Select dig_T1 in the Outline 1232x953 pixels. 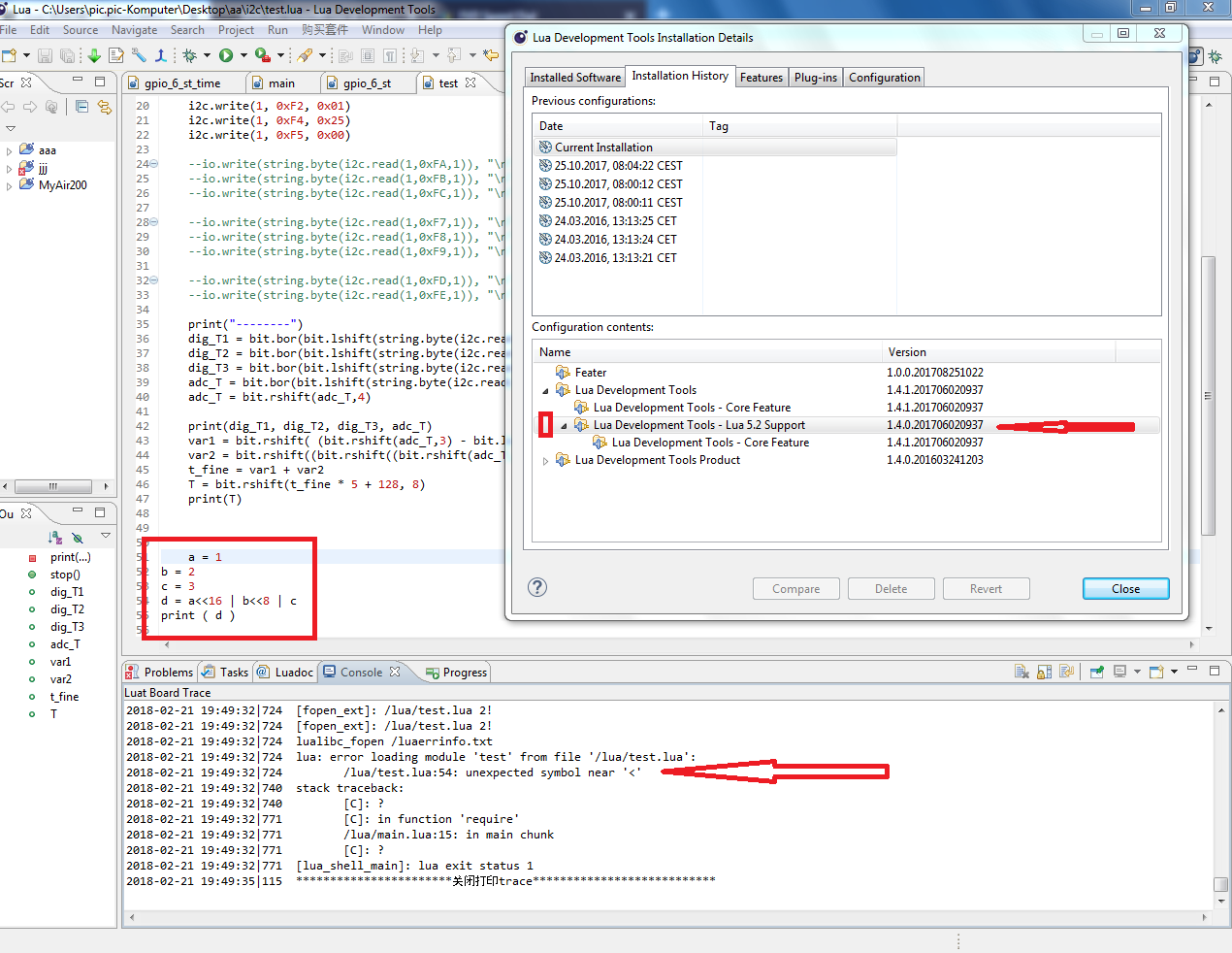tap(67, 592)
